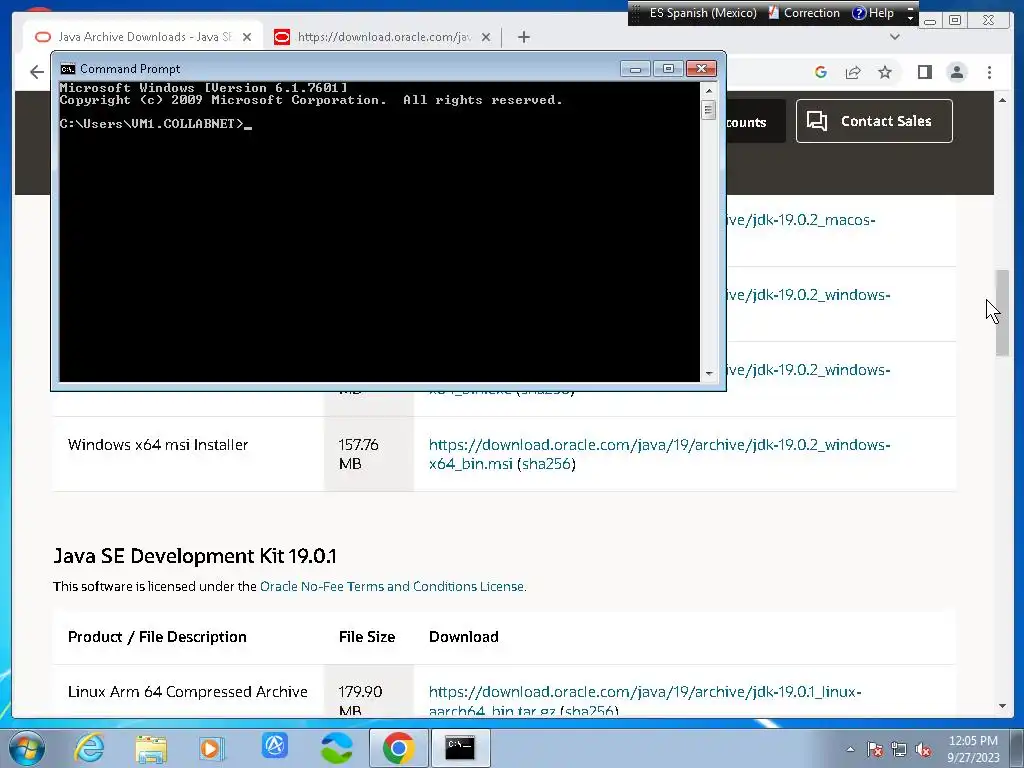Minimize the Chrome browser window
This screenshot has width=1024, height=768.
[930, 21]
